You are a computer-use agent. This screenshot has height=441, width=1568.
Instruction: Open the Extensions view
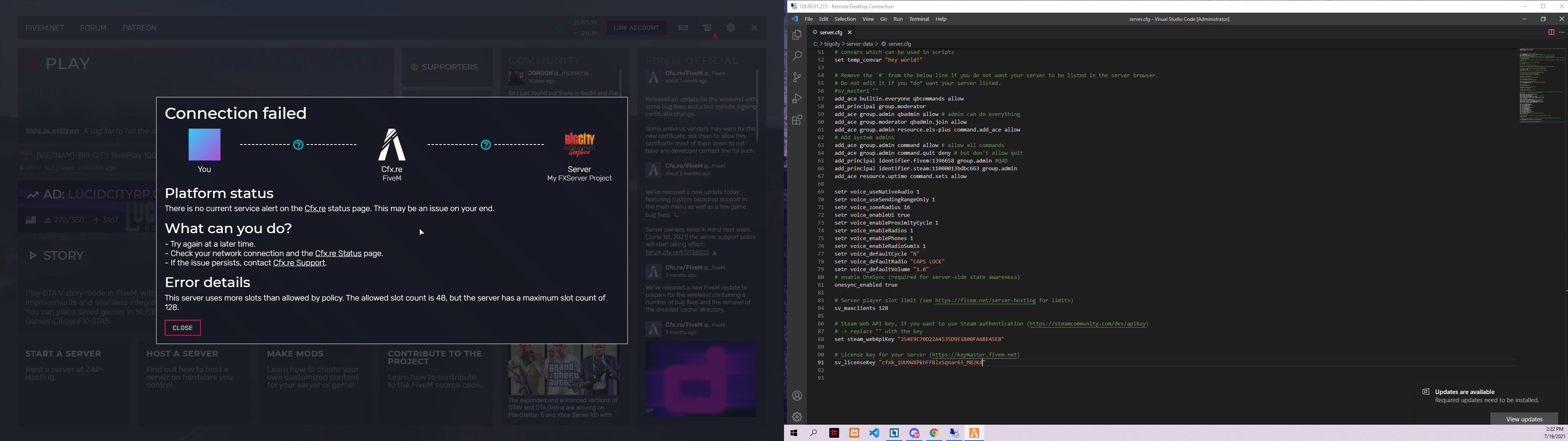tap(797, 120)
